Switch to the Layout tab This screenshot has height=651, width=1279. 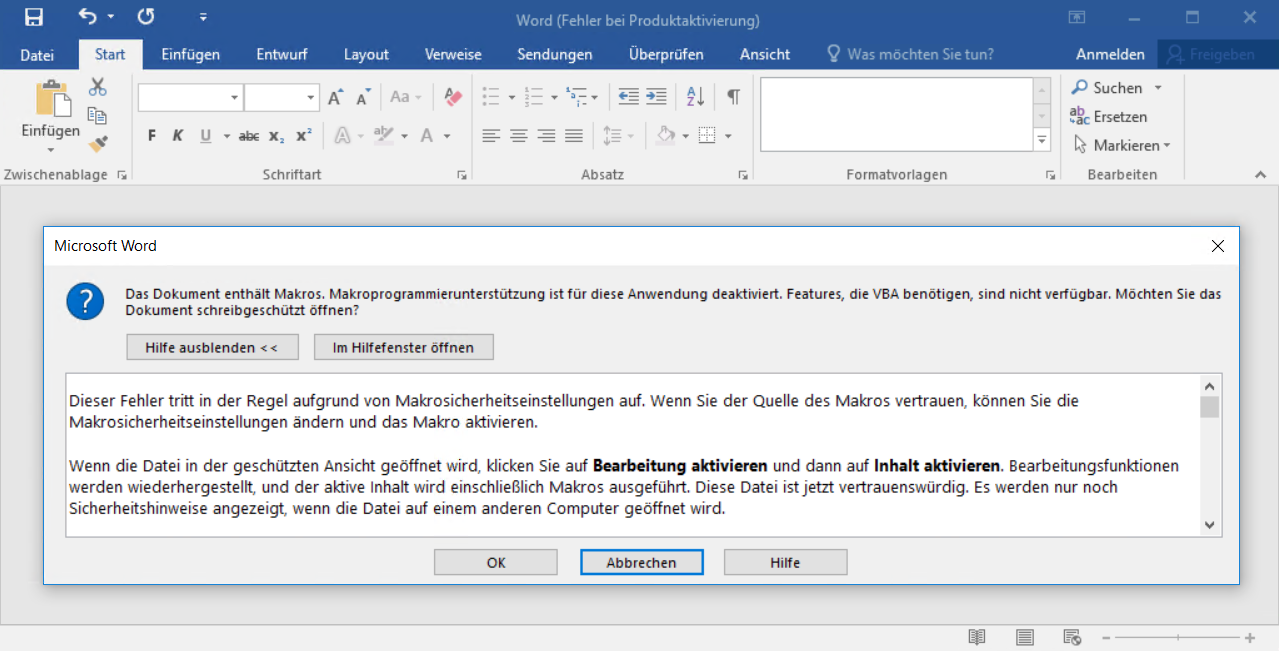coord(366,54)
